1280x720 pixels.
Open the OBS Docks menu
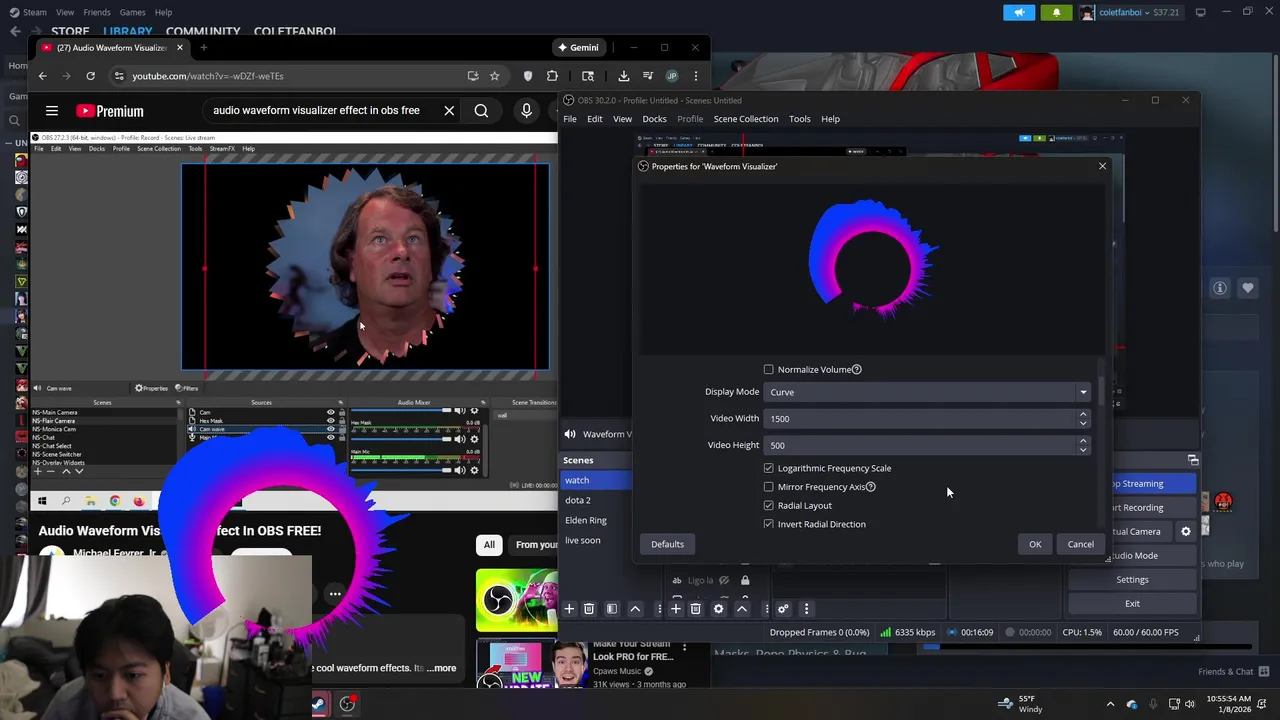[x=654, y=119]
